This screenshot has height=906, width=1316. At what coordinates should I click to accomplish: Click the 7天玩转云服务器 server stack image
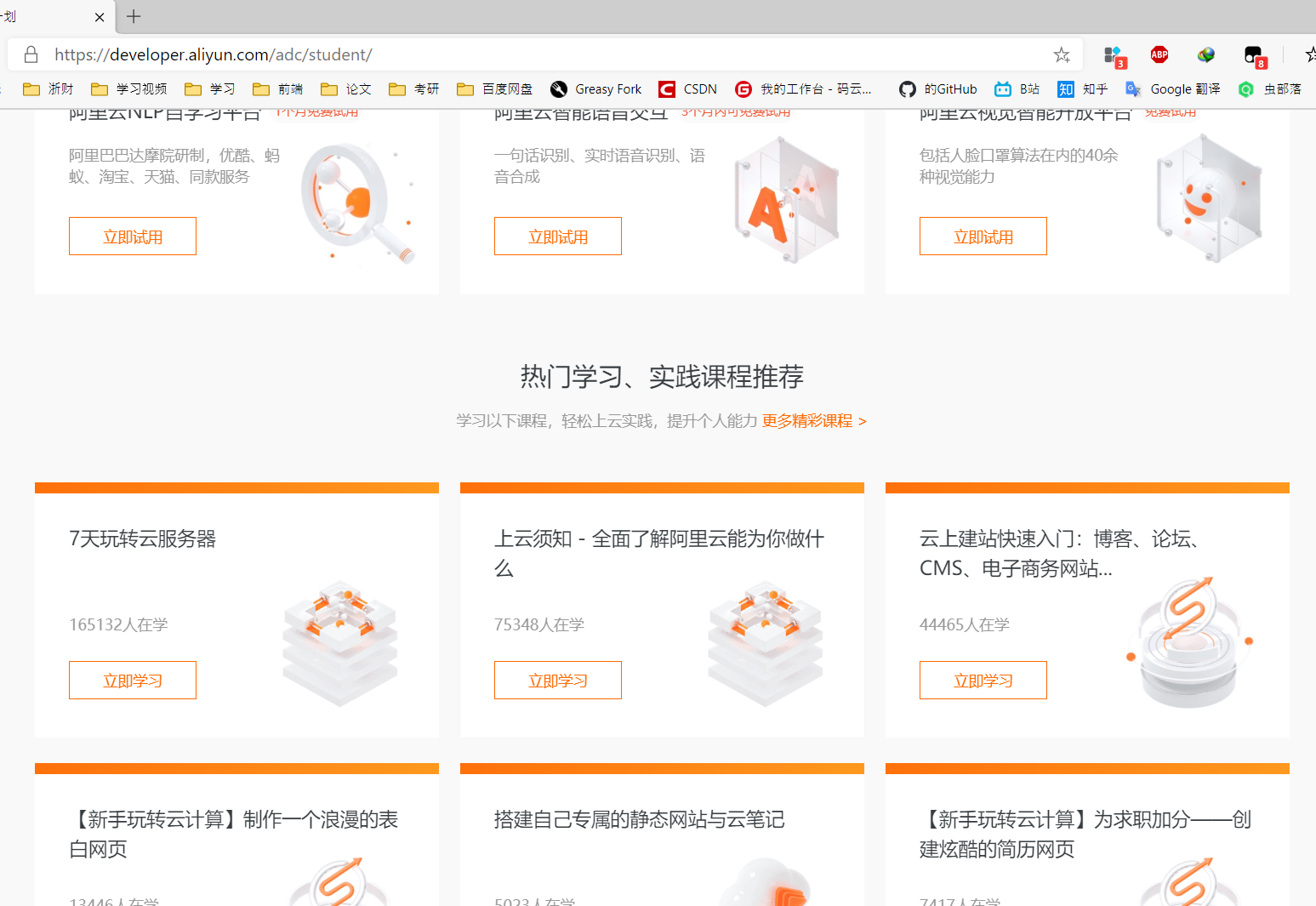tap(340, 643)
